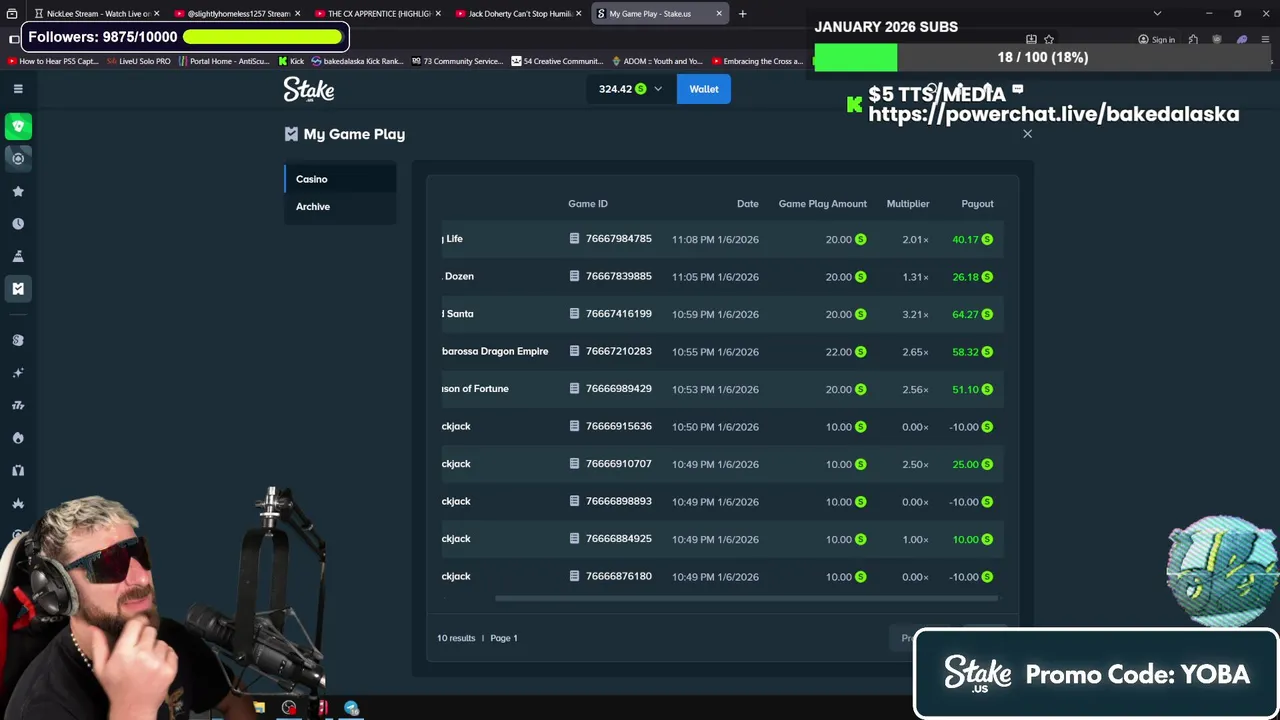The height and width of the screenshot is (720, 1280).
Task: Open the Sports icon in sidebar
Action: point(18,158)
